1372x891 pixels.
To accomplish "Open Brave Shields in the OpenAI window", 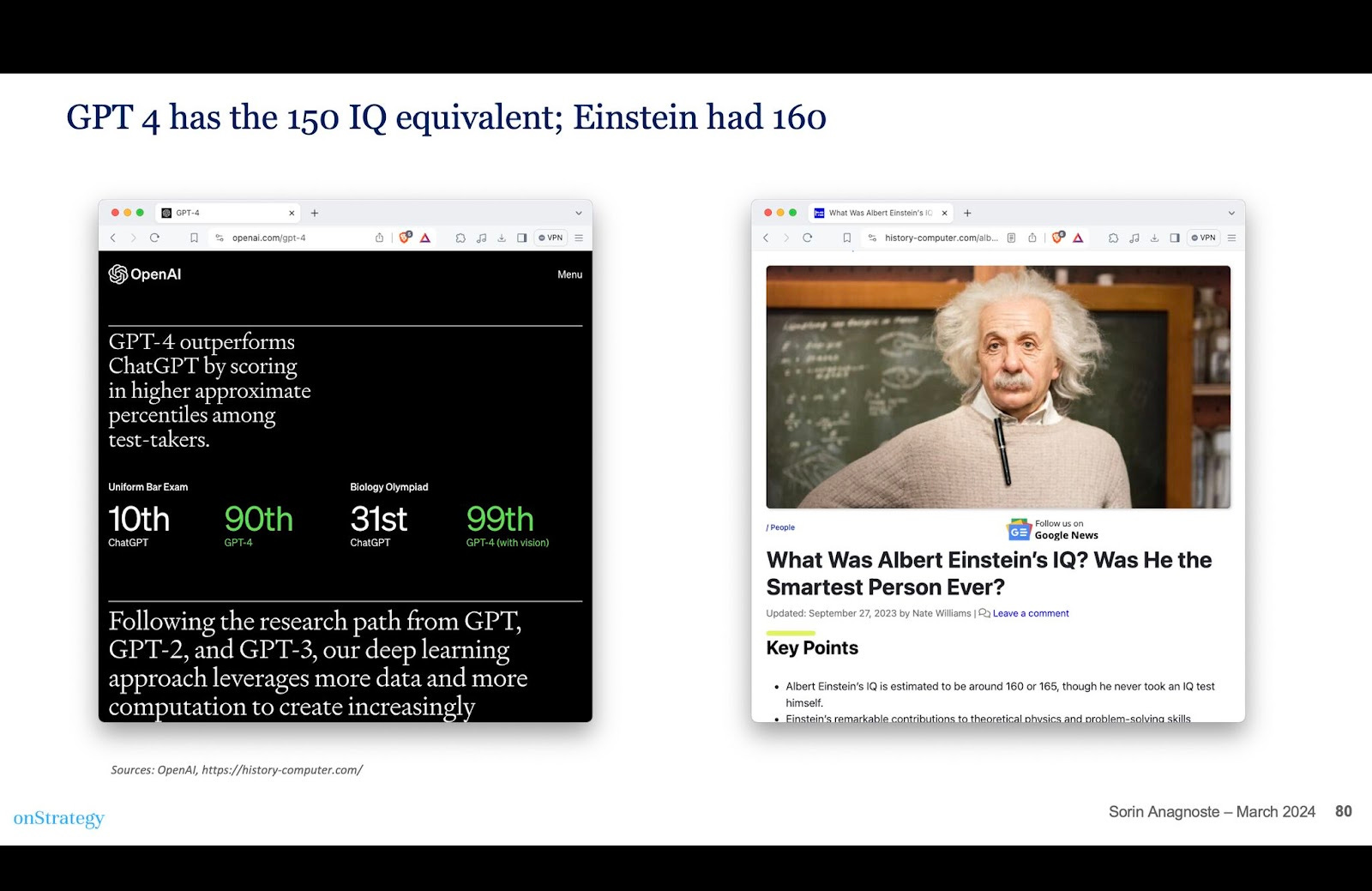I will point(405,238).
